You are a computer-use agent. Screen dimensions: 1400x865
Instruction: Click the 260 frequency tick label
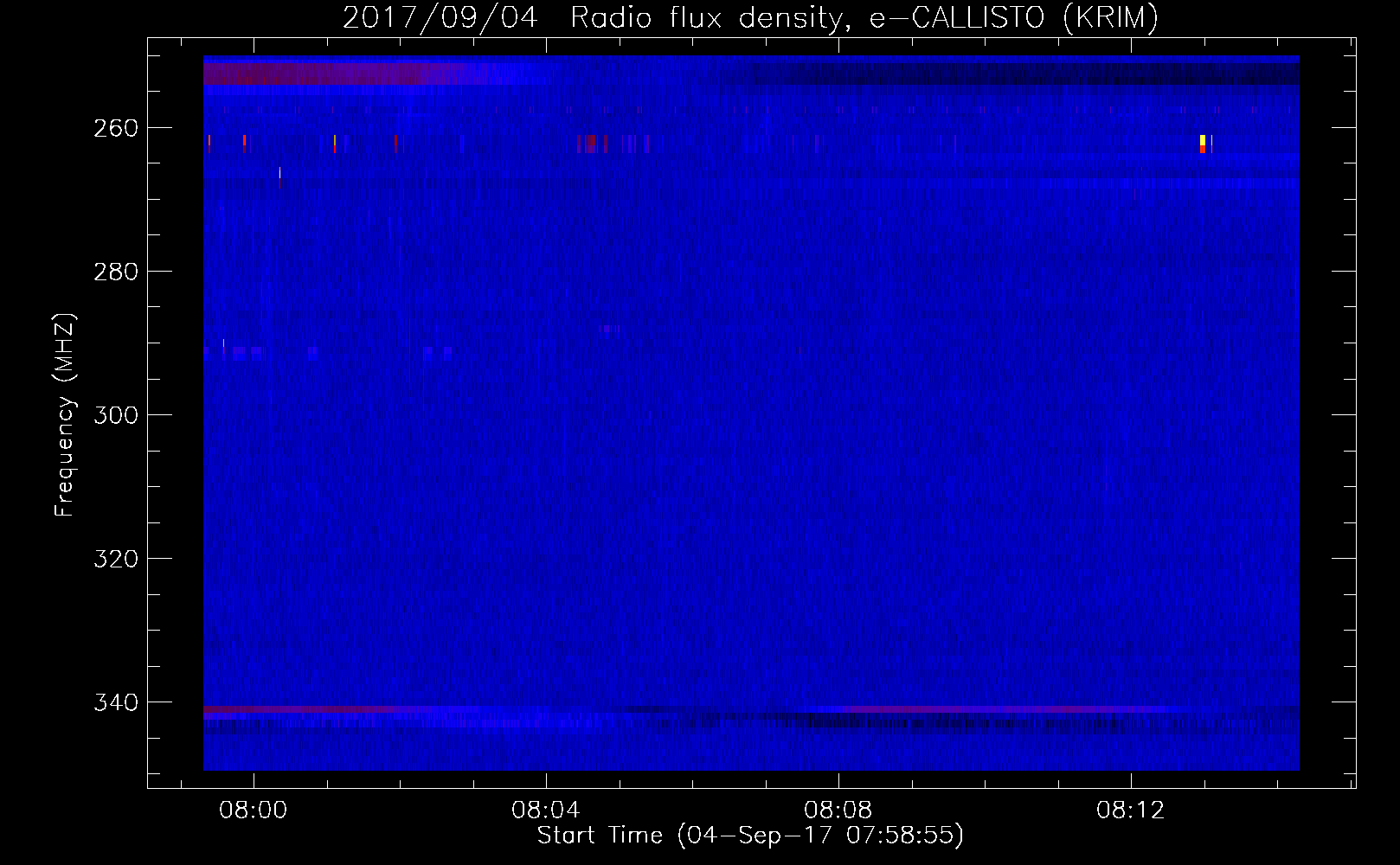pos(116,128)
